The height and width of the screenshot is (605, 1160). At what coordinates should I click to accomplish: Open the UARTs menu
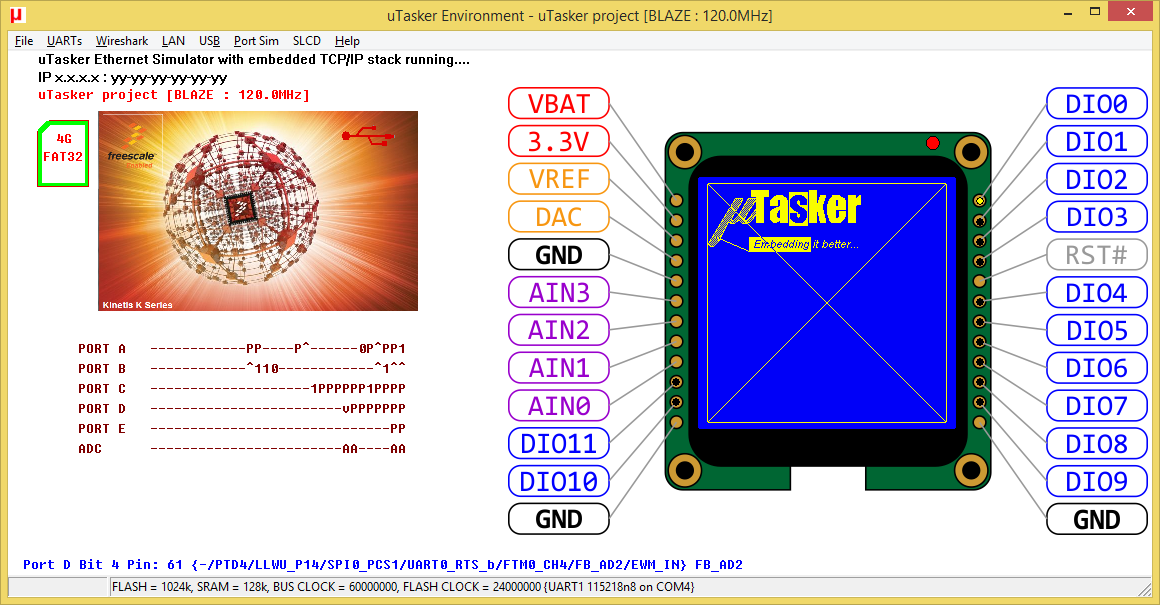pos(64,41)
